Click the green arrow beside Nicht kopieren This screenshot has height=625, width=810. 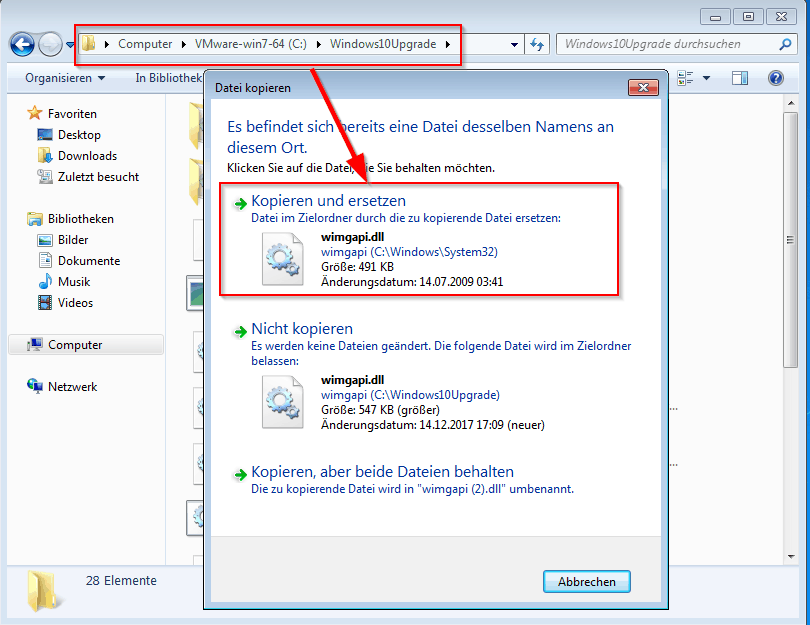coord(240,332)
